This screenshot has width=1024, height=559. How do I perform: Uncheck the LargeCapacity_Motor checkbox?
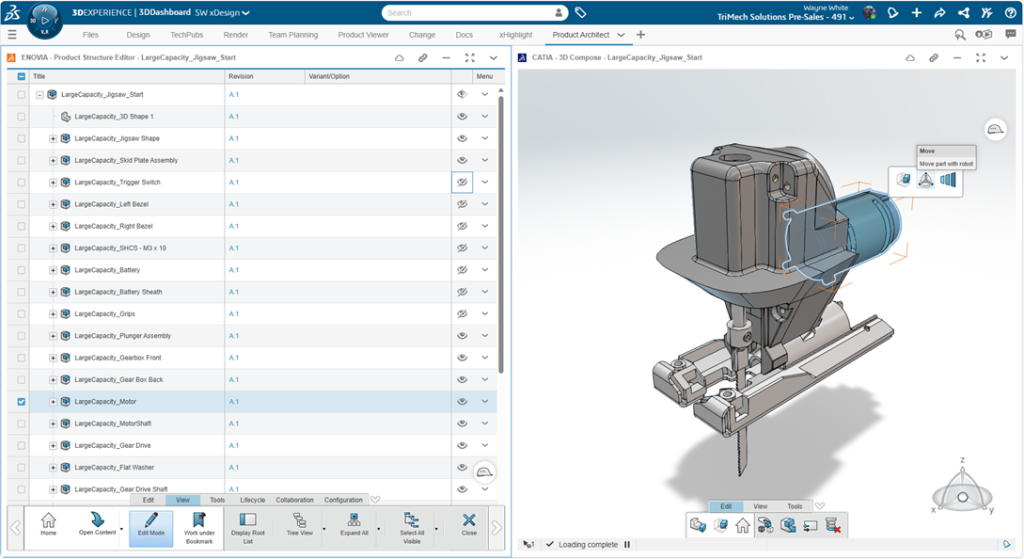22,402
